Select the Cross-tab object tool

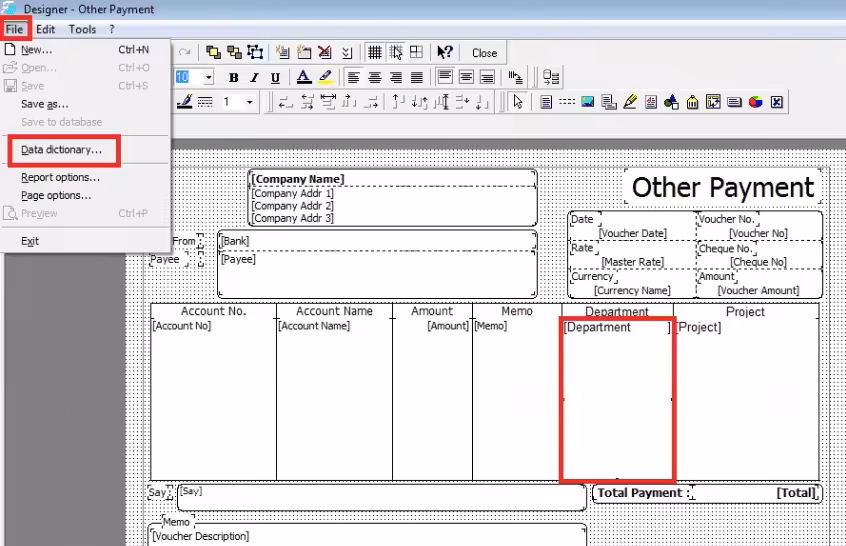point(713,102)
